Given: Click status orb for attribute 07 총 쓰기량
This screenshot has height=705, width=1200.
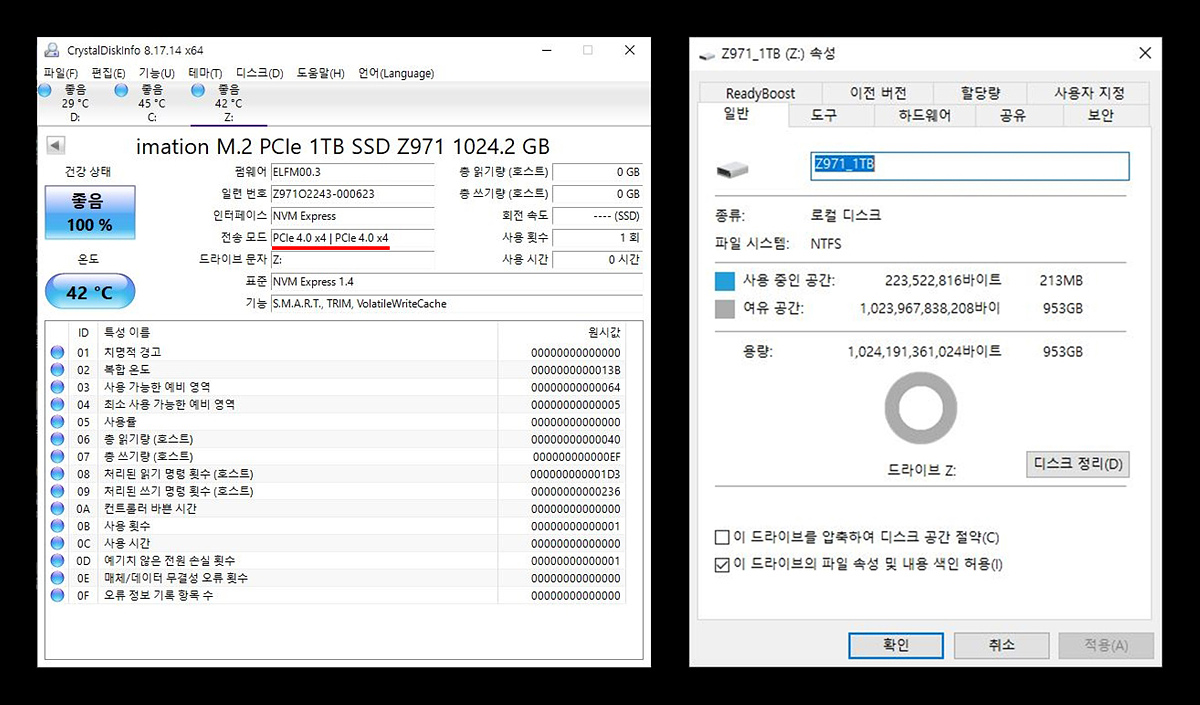Looking at the screenshot, I should (x=57, y=457).
